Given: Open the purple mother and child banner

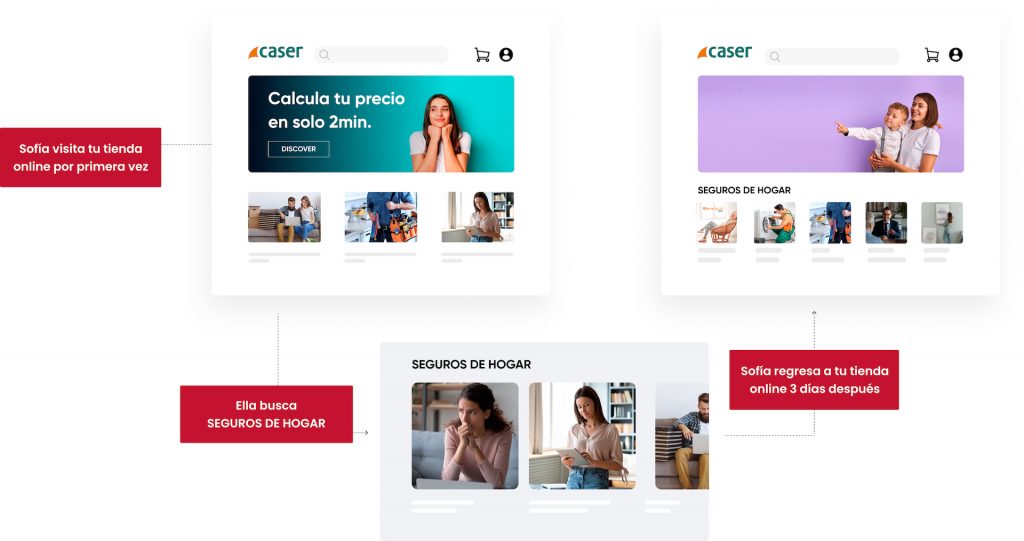Looking at the screenshot, I should tap(831, 124).
